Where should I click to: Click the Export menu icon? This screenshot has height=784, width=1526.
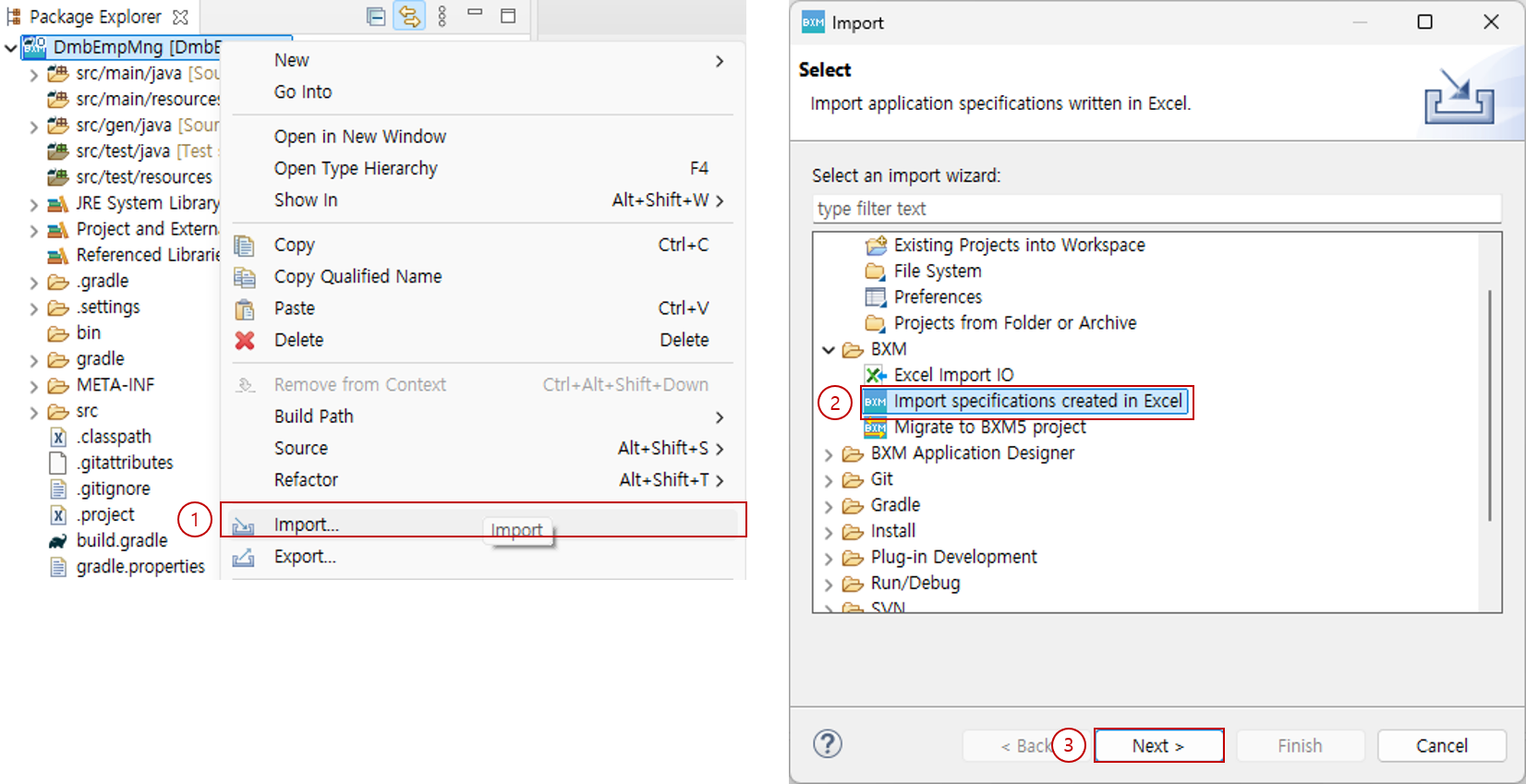(243, 558)
